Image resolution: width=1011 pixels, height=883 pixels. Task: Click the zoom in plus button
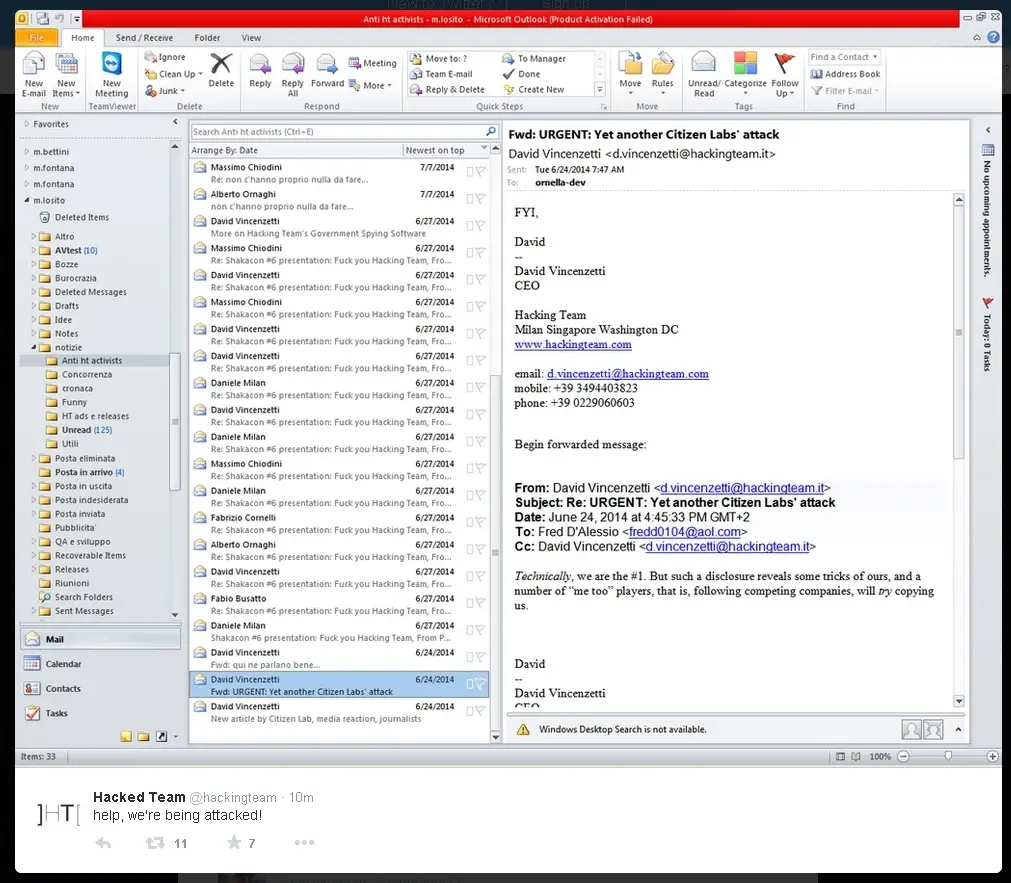tap(992, 757)
